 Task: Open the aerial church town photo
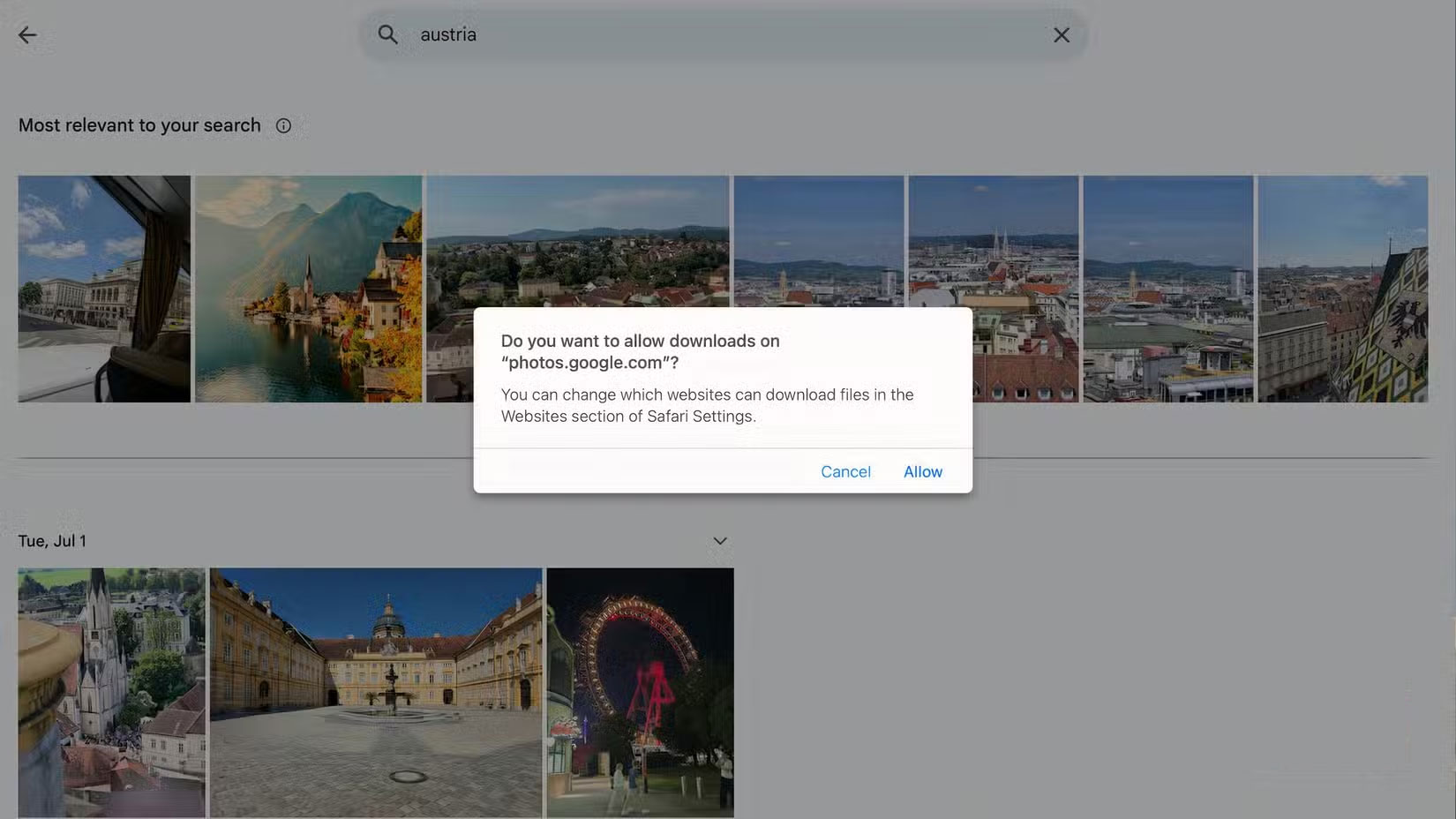coord(111,691)
